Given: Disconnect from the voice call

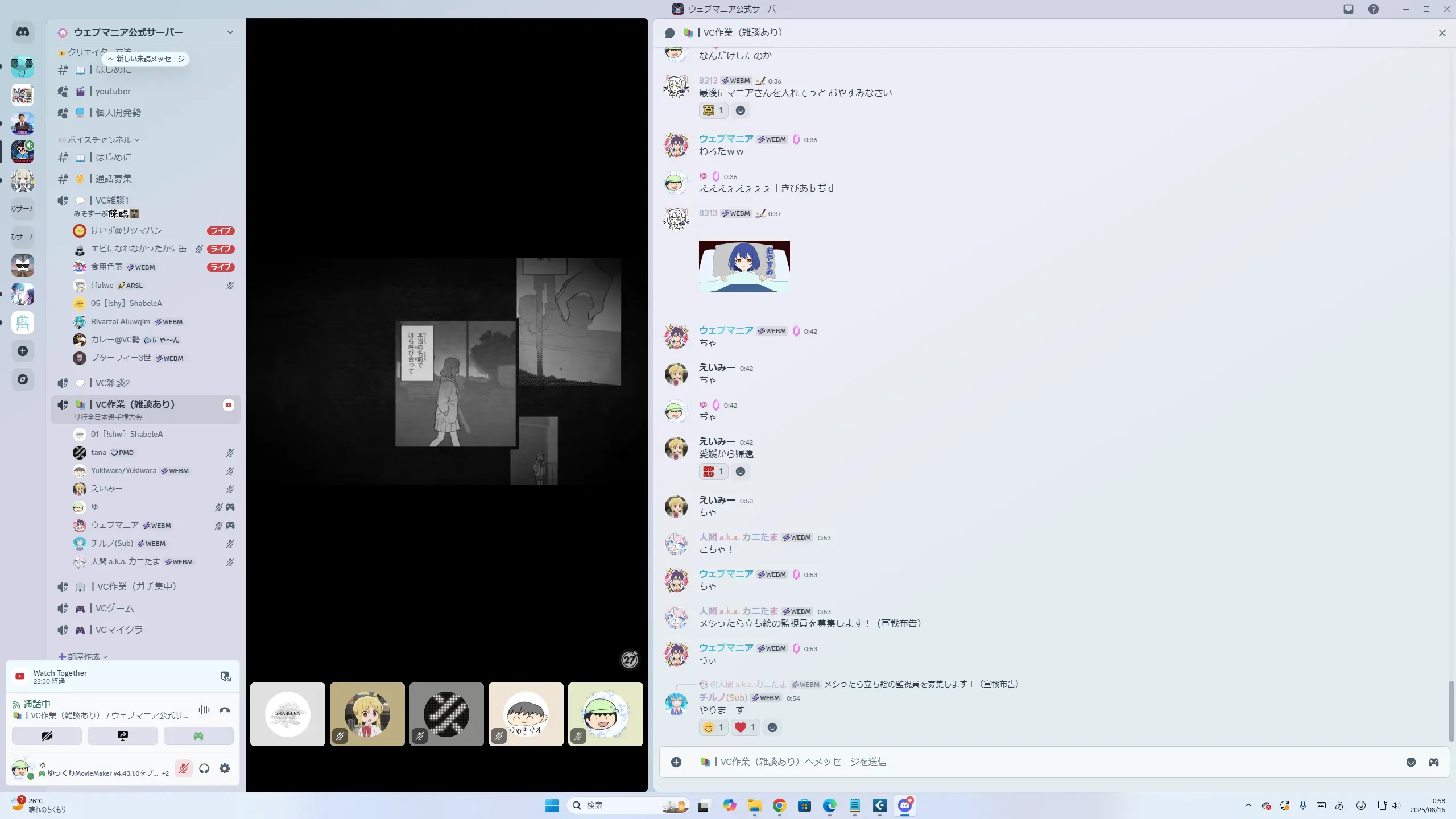Looking at the screenshot, I should 225,710.
